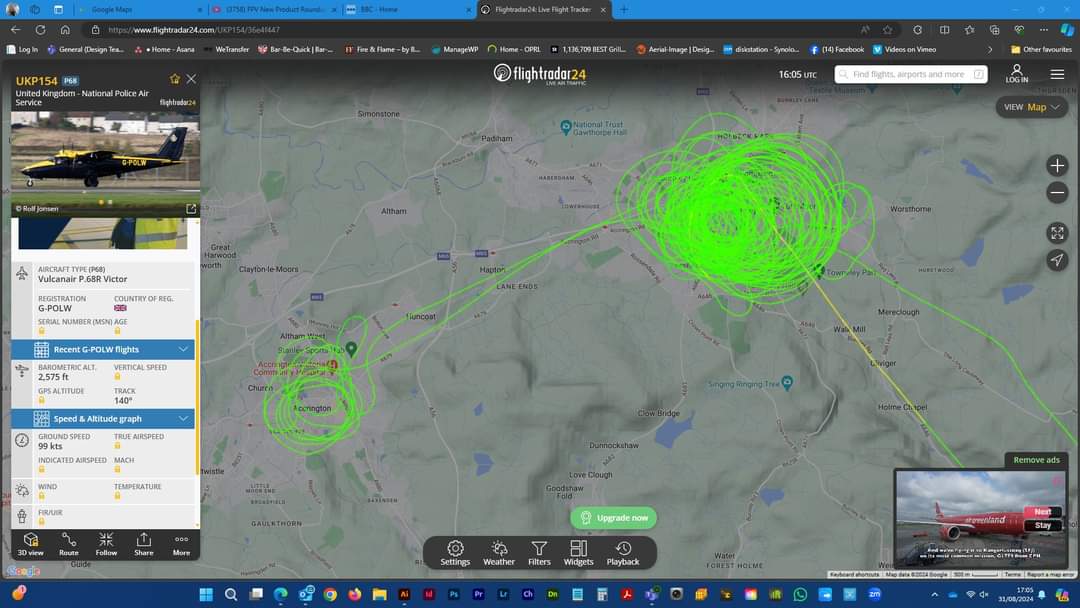Click the Flightradar24 logo
The width and height of the screenshot is (1080, 608).
[540, 74]
